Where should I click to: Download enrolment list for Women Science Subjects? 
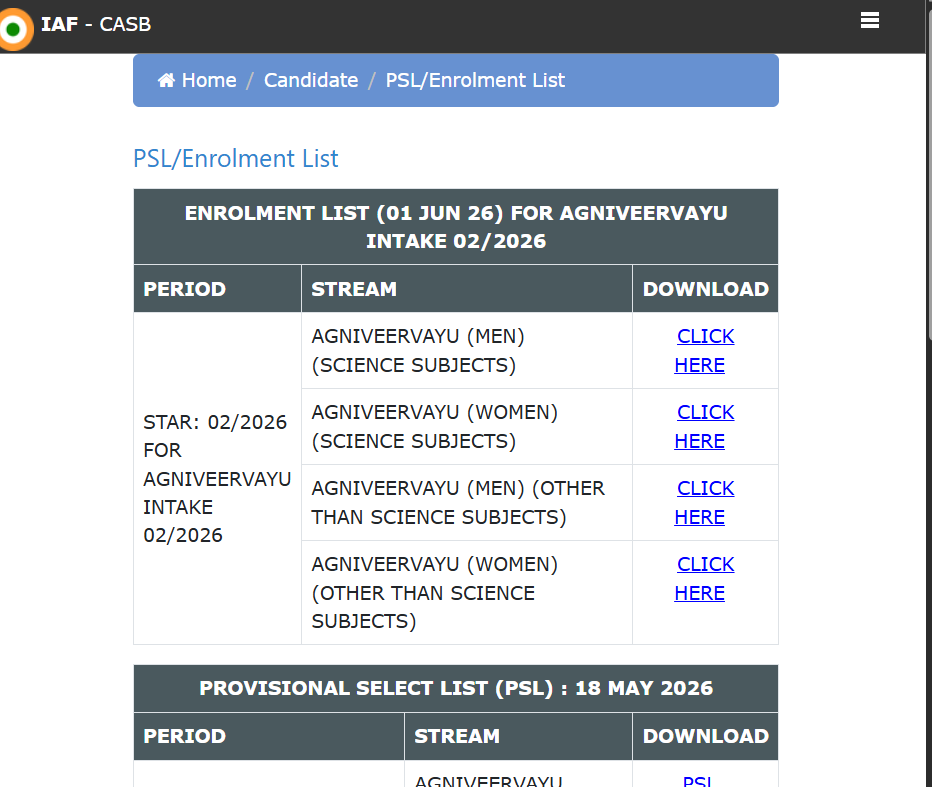click(705, 427)
